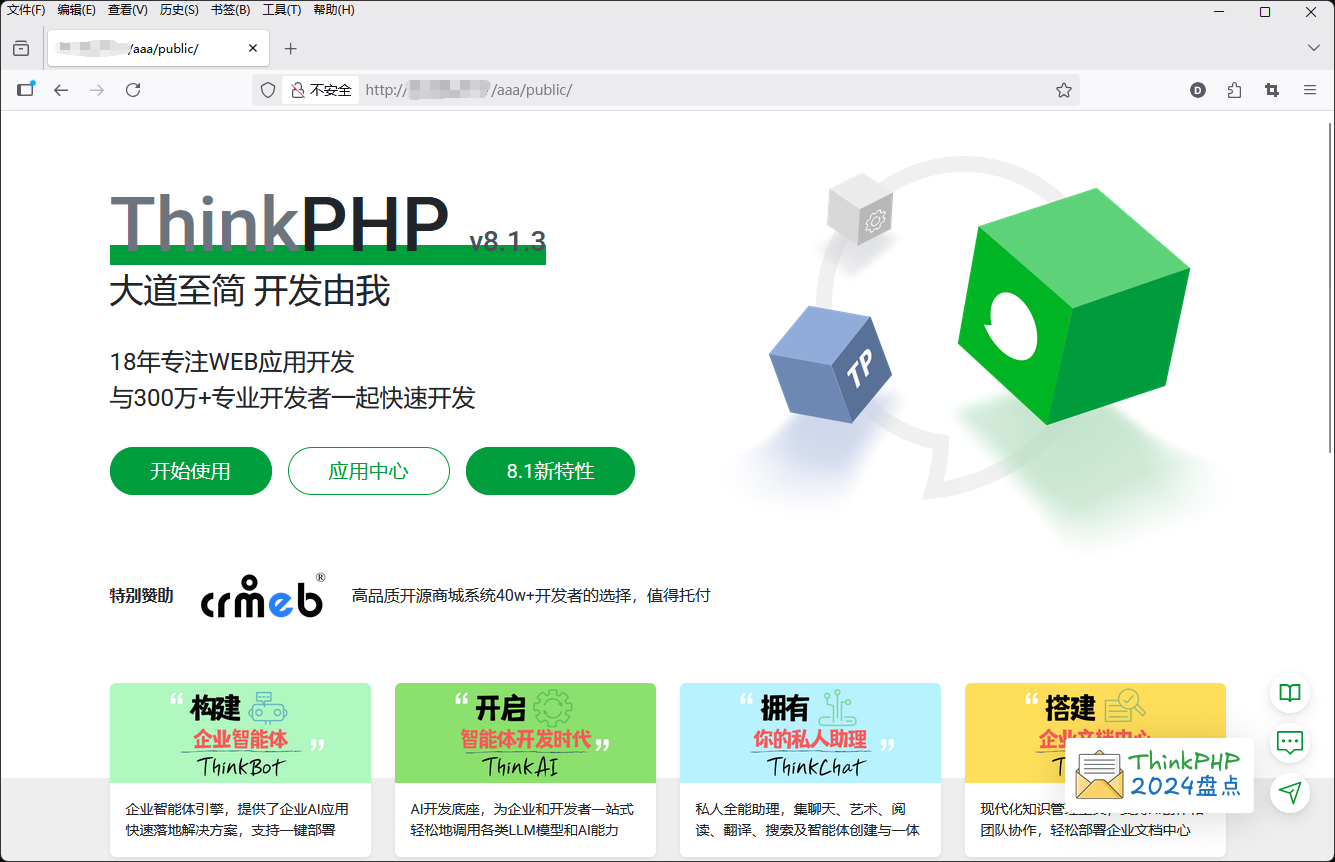1335x862 pixels.
Task: Click the floating open book documentation icon
Action: [1291, 693]
